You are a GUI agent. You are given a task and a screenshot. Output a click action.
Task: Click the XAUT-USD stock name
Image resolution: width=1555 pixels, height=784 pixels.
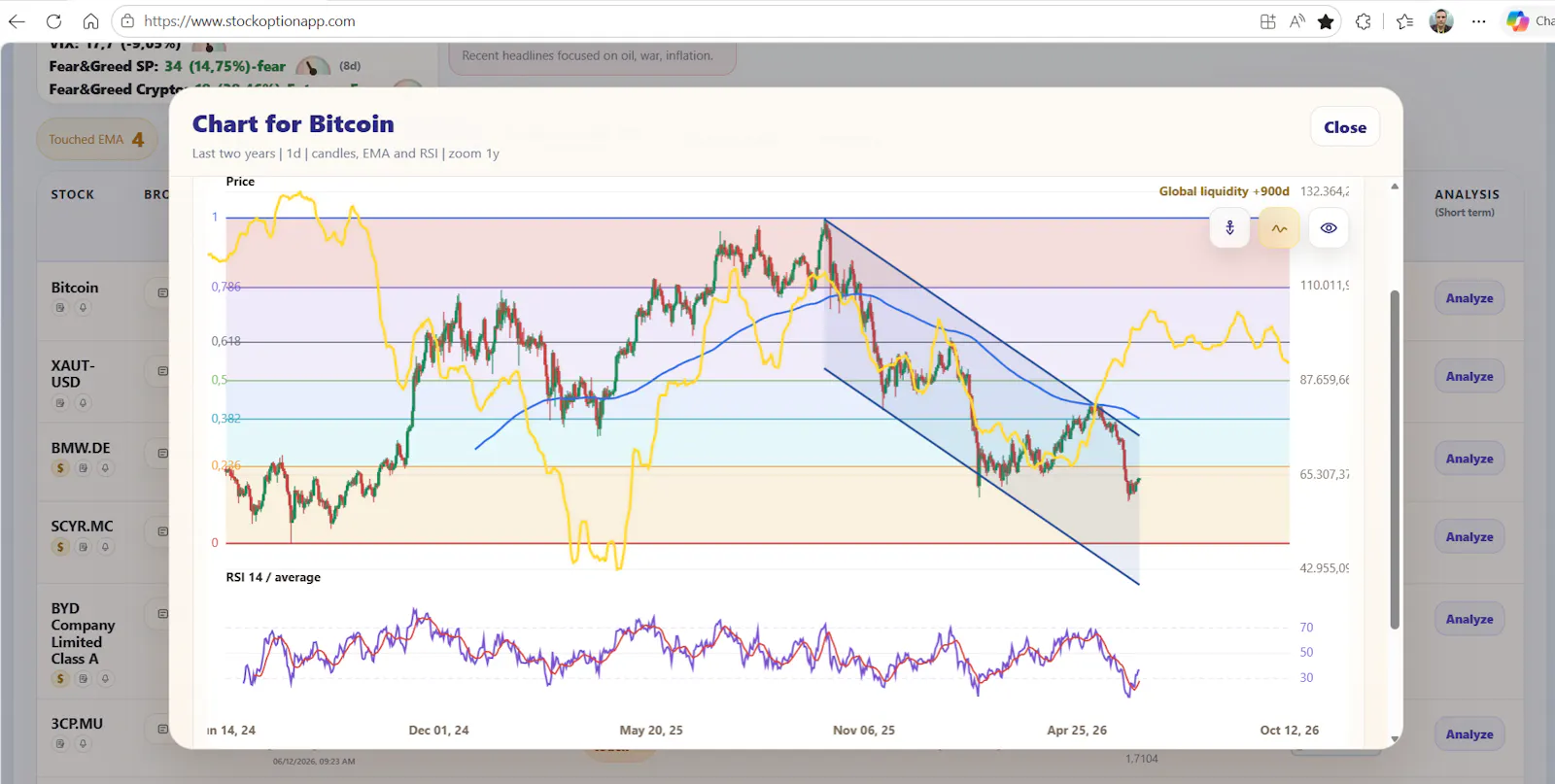click(x=73, y=374)
